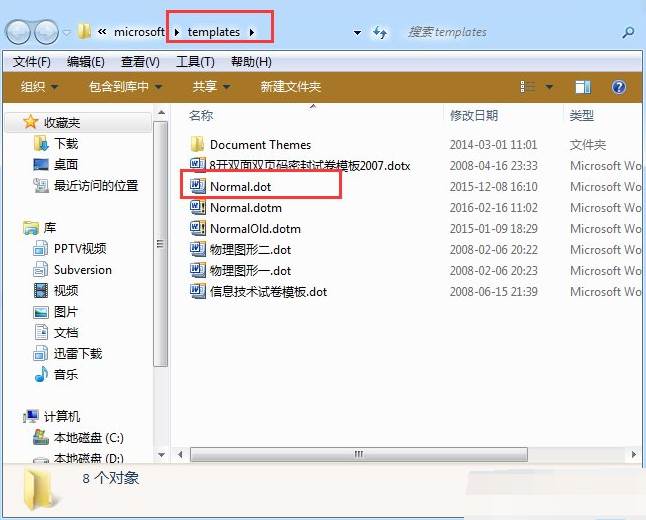This screenshot has height=520, width=646.
Task: Select the 库 libraries node
Action: 50,227
